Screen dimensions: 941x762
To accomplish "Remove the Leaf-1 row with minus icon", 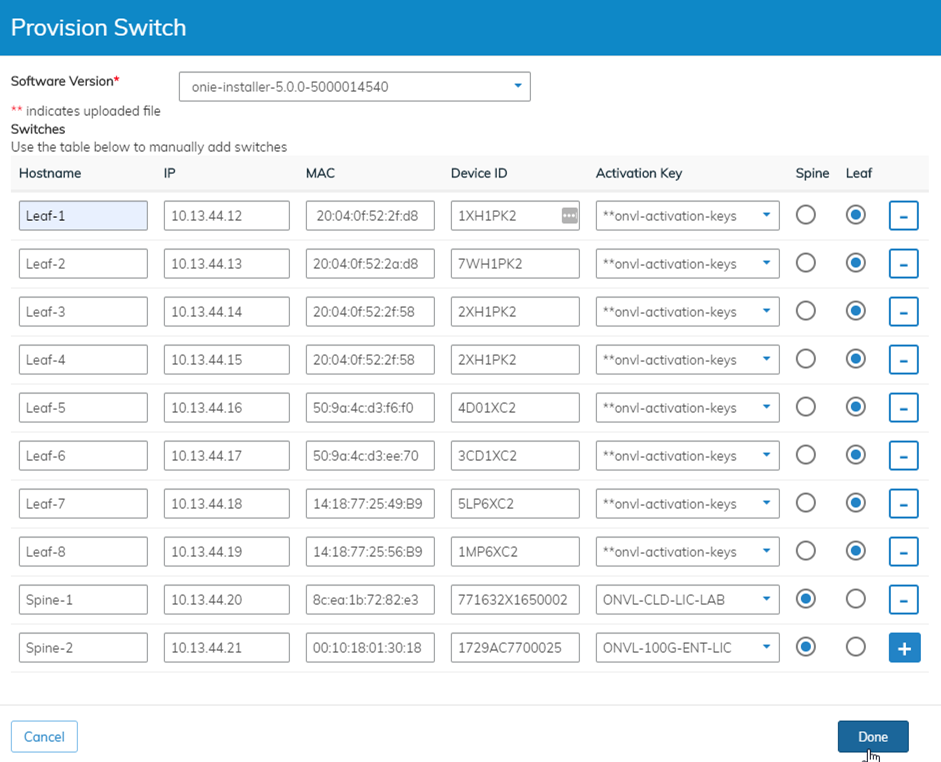I will coord(903,215).
